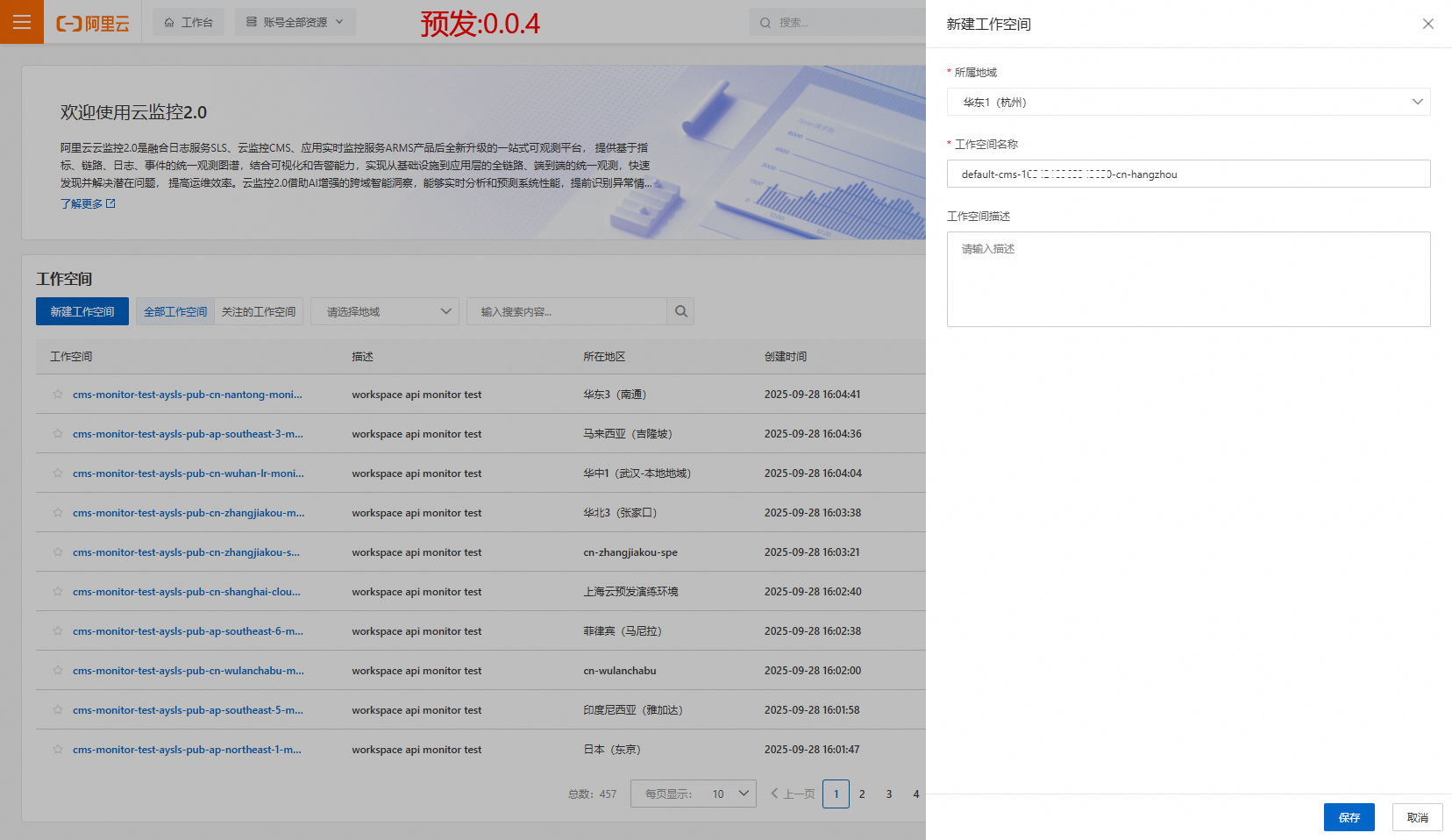Viewport: 1452px width, 840px height.
Task: Star the ap-northeast-1 workspace row
Action: pyautogui.click(x=58, y=750)
